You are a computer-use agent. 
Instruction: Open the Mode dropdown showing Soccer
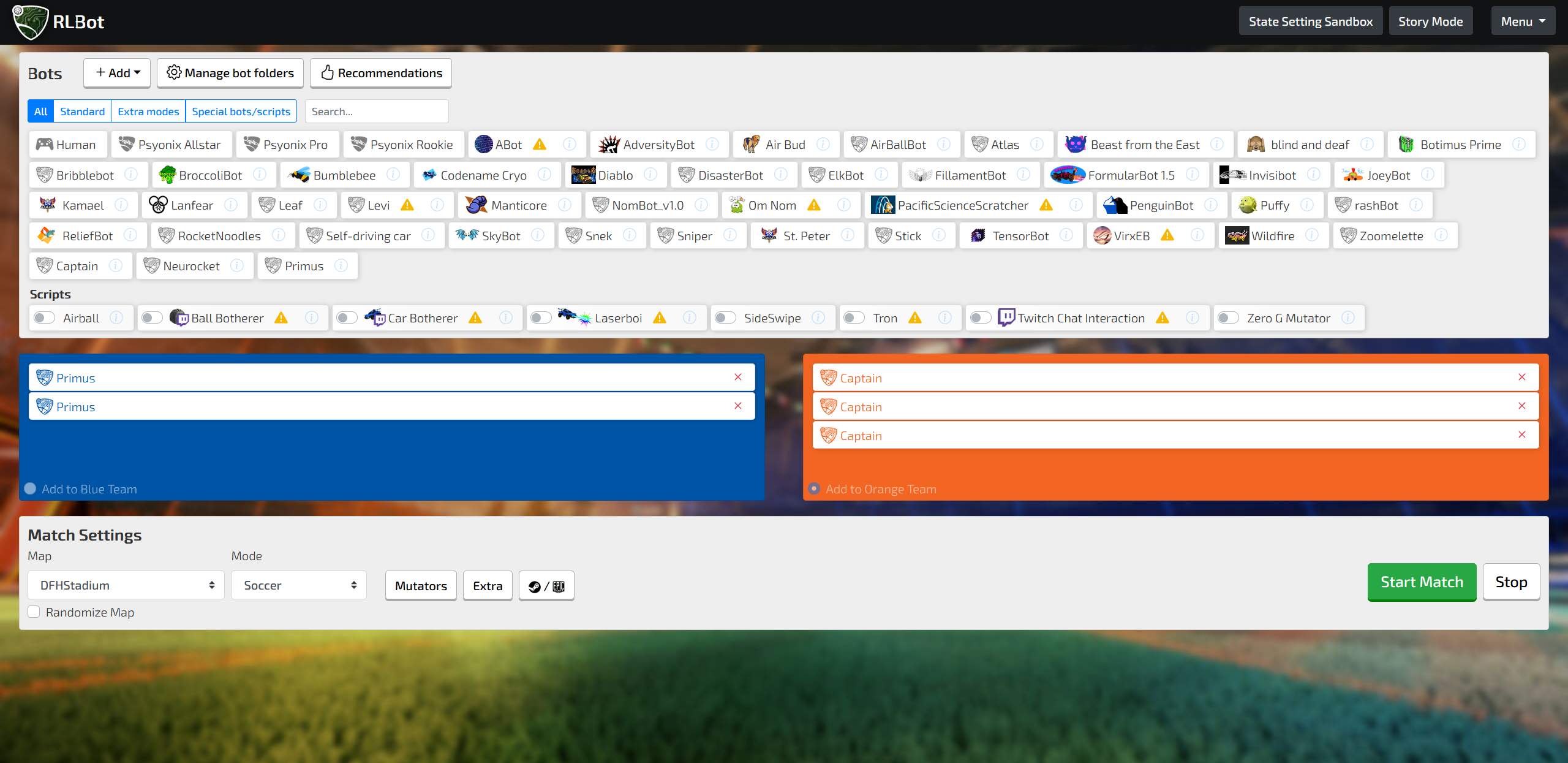(299, 585)
